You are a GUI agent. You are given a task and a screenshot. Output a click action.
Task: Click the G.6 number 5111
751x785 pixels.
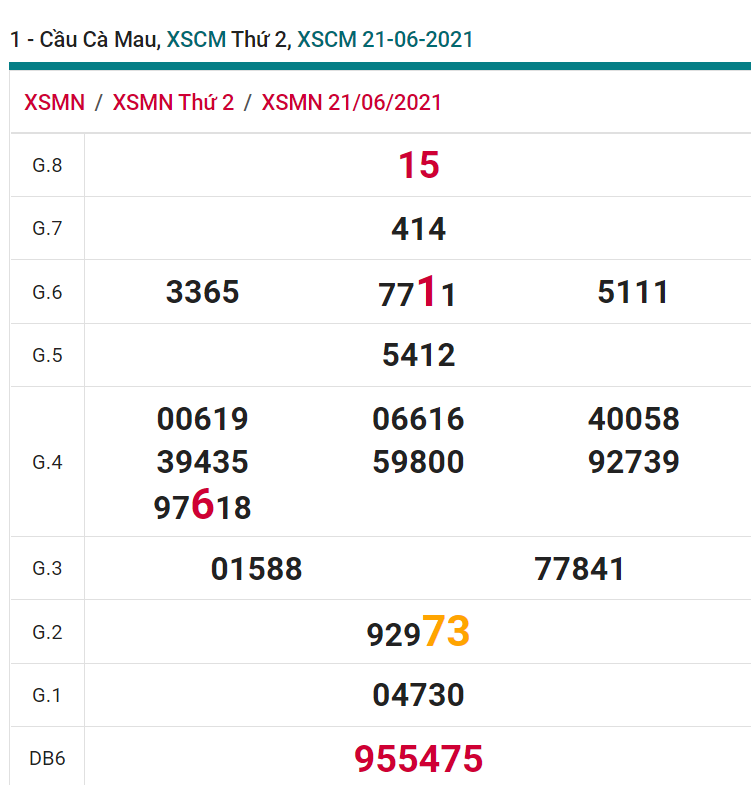(x=633, y=292)
